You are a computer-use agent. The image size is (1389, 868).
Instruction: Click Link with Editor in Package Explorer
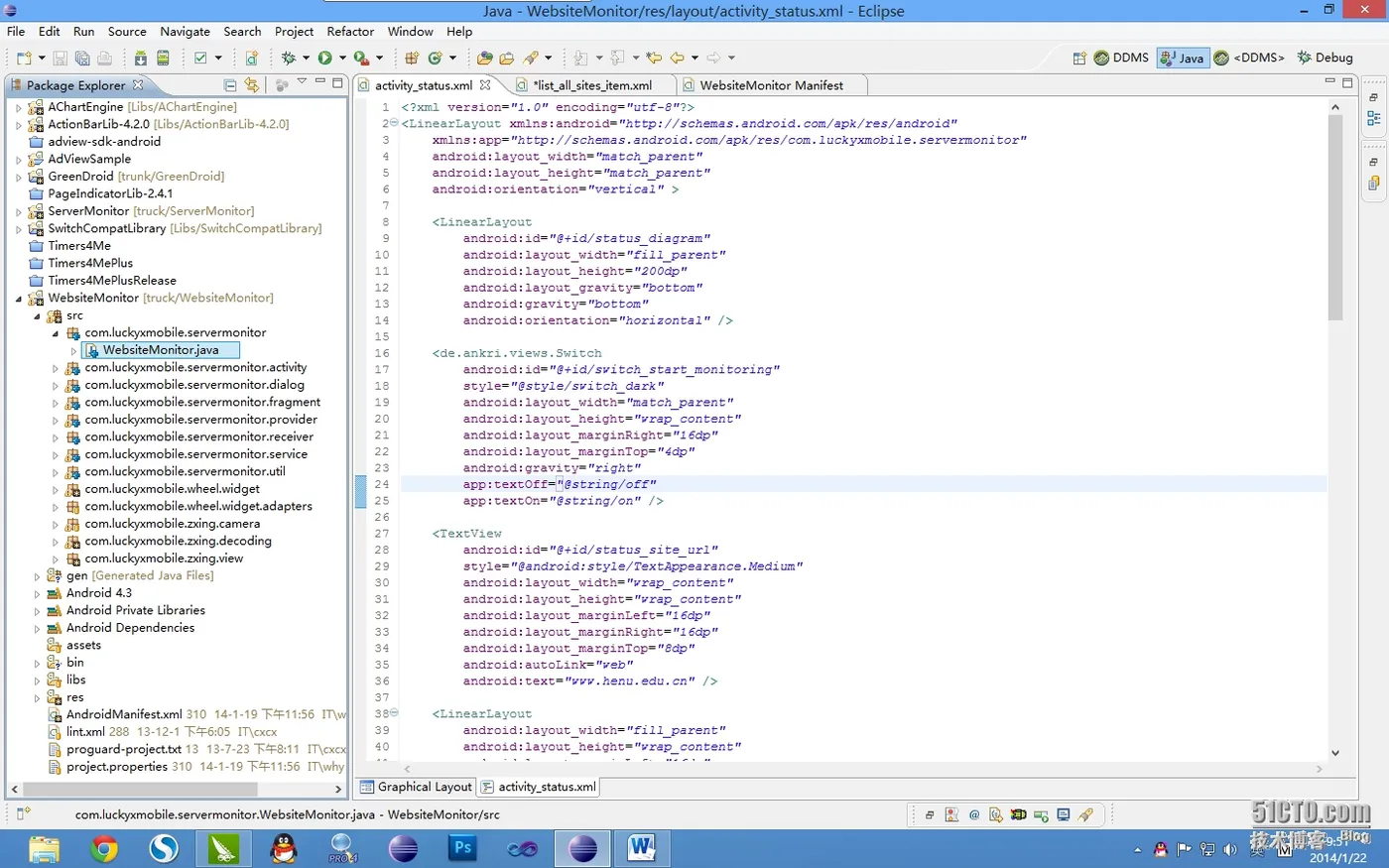(x=252, y=85)
